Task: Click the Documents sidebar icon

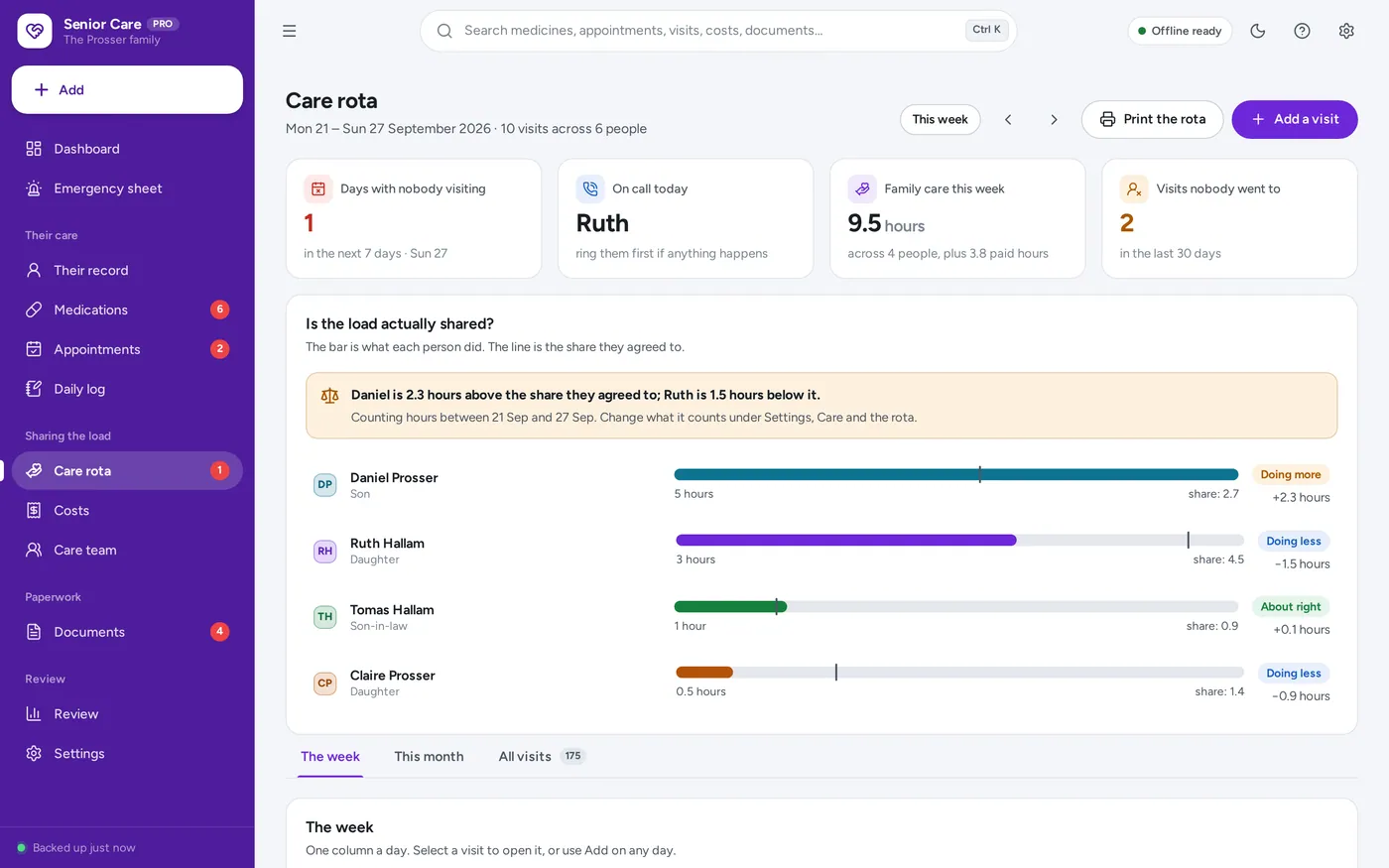Action: click(34, 632)
